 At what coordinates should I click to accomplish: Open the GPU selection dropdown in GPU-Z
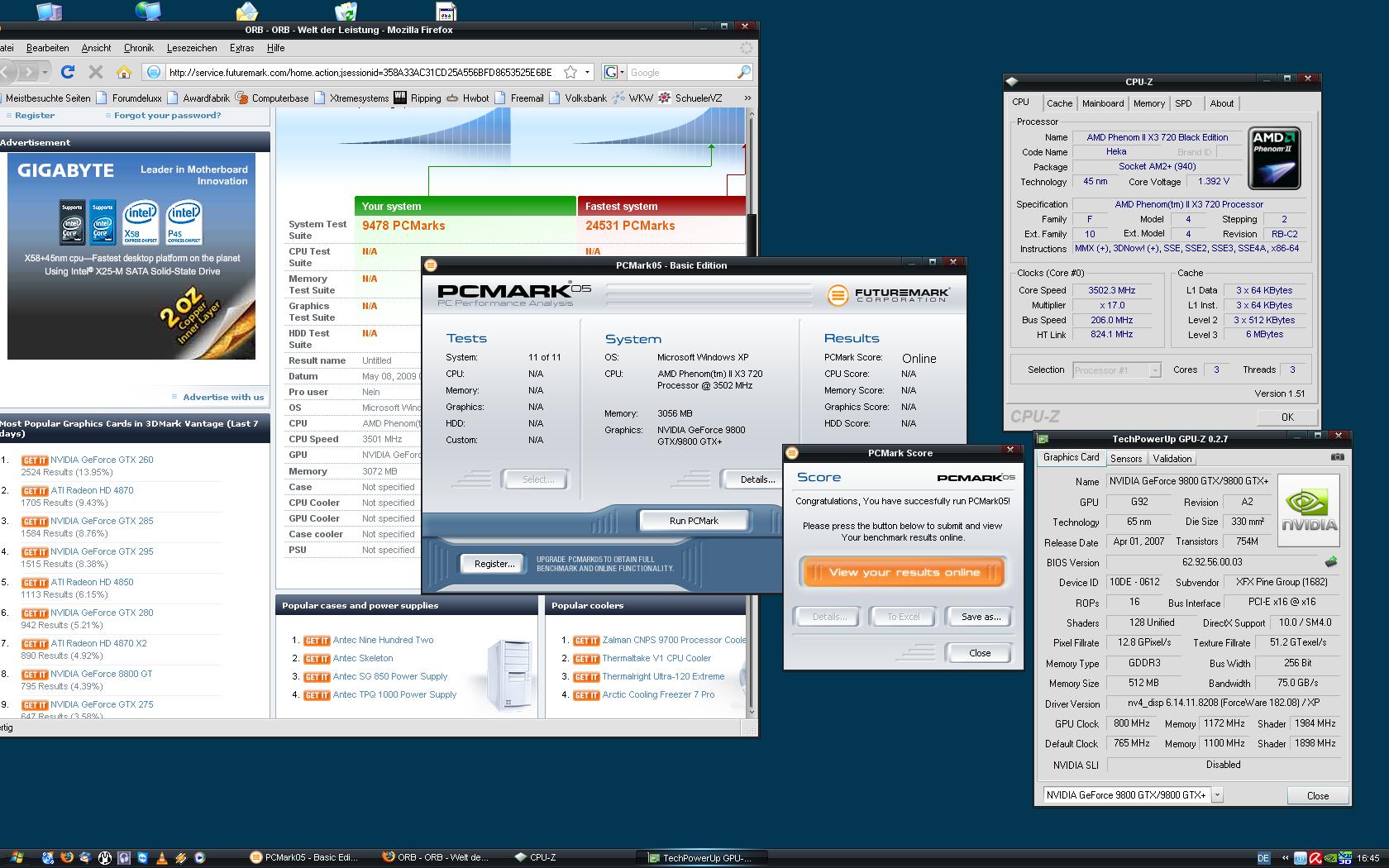[x=1217, y=794]
